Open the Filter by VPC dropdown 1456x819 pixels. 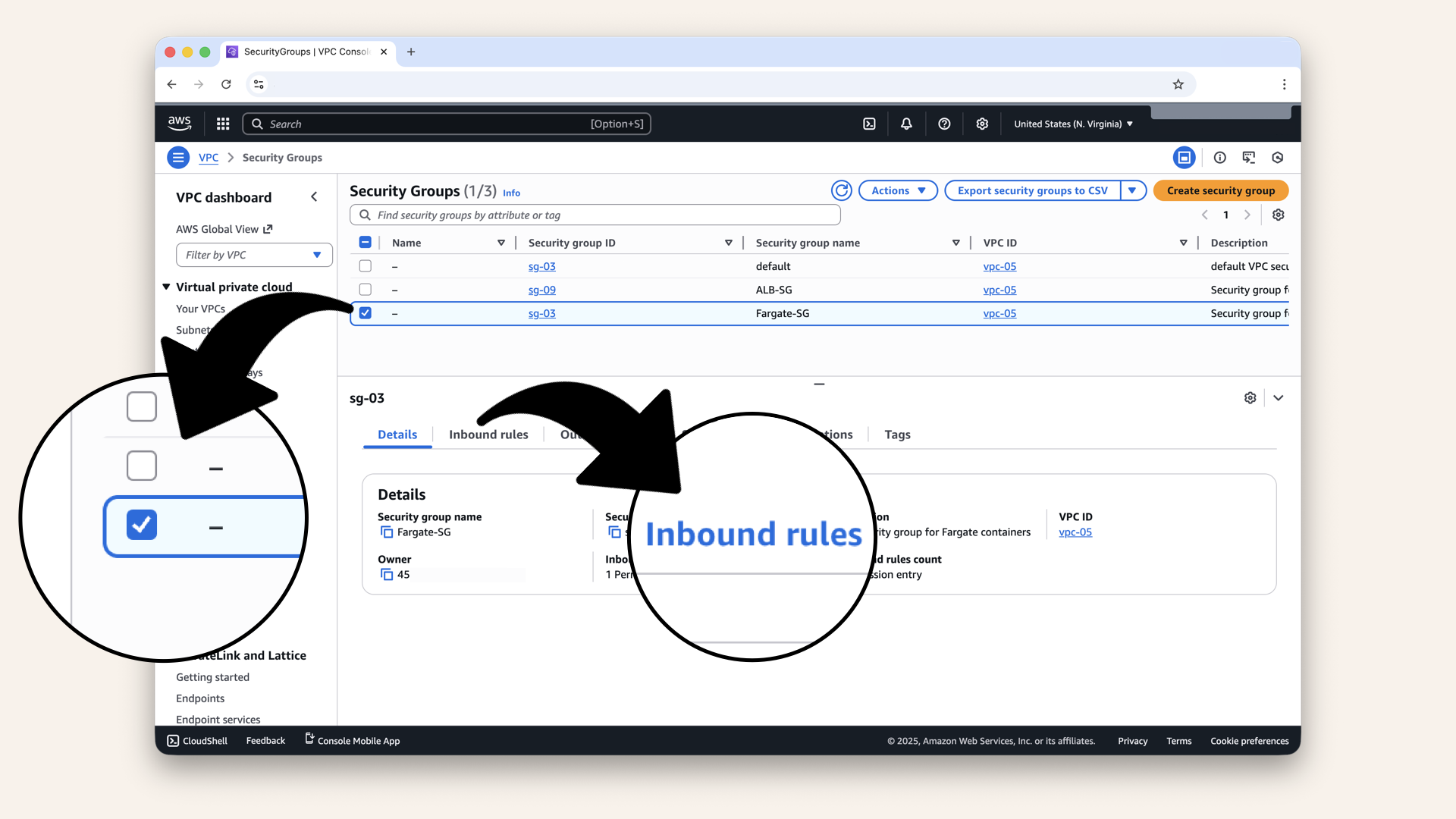pos(253,255)
